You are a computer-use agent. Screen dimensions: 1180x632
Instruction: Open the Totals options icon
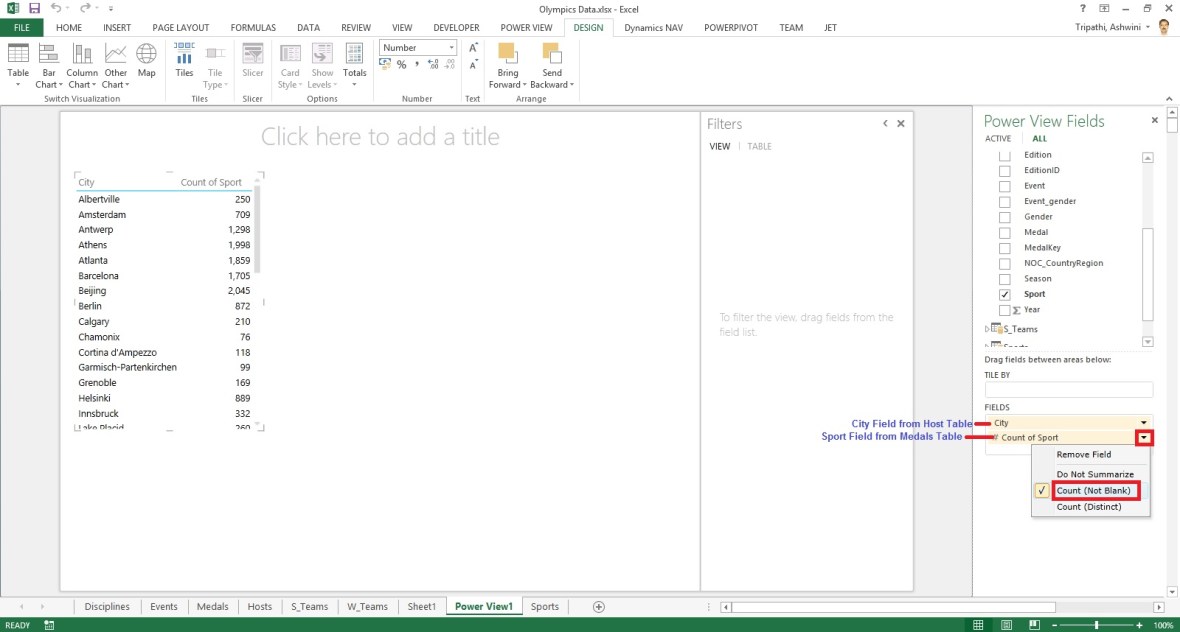point(355,55)
